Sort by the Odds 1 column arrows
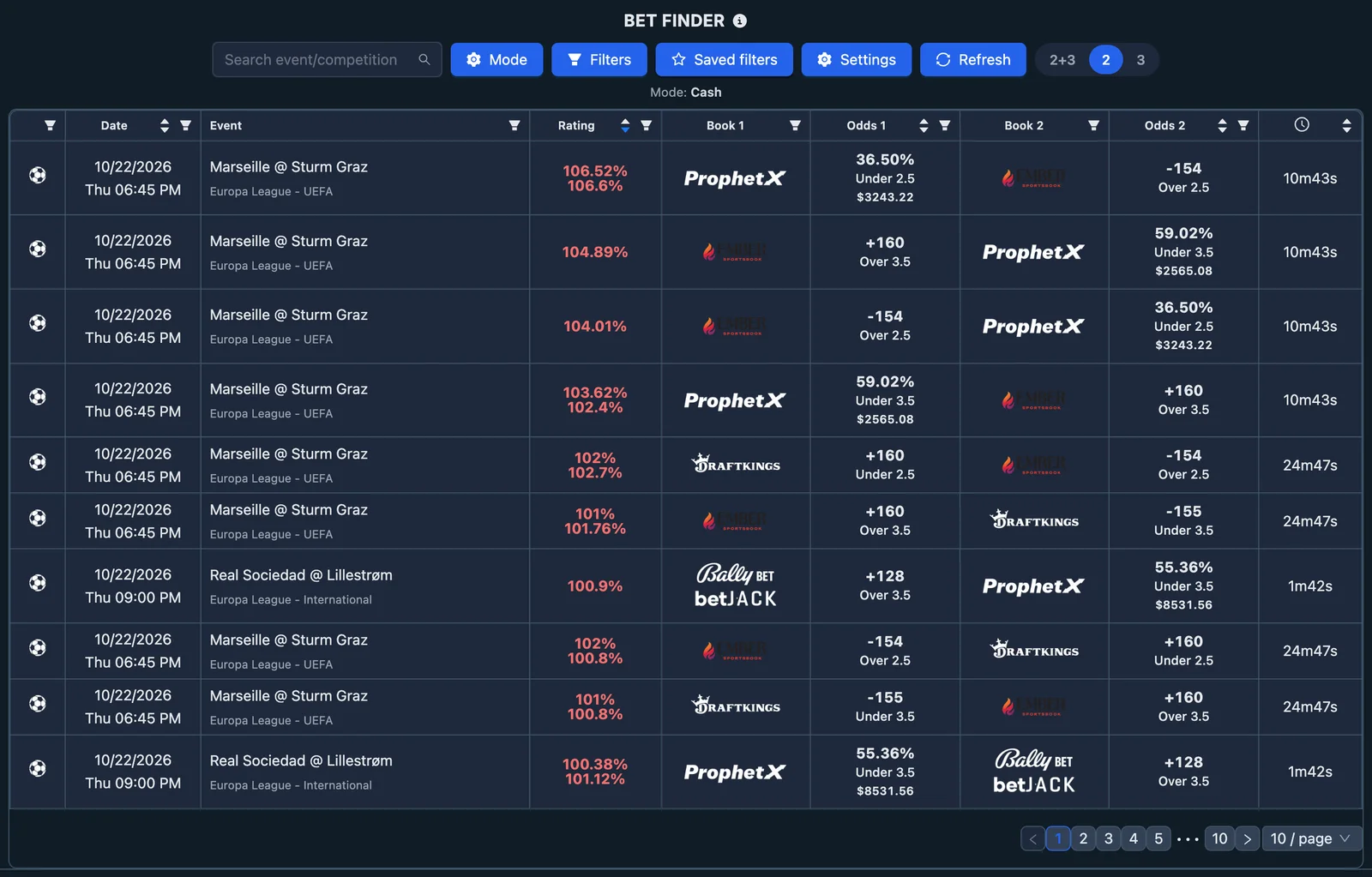This screenshot has width=1372, height=877. click(x=924, y=125)
